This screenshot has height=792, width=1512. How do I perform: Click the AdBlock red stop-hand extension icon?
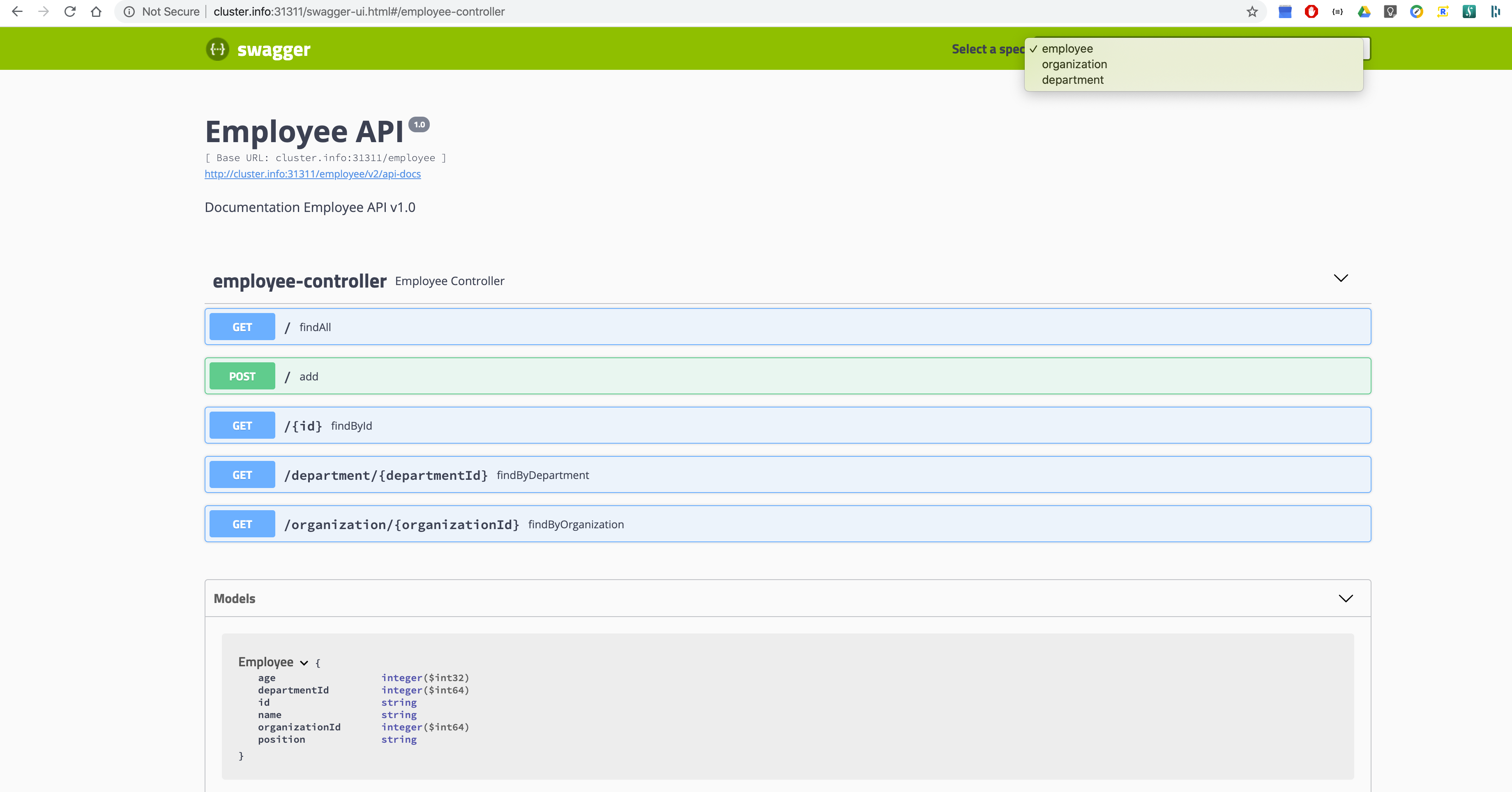coord(1311,12)
